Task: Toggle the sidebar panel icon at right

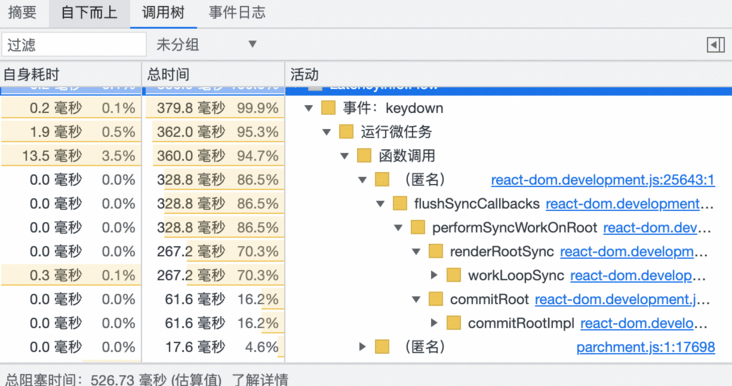Action: 715,45
